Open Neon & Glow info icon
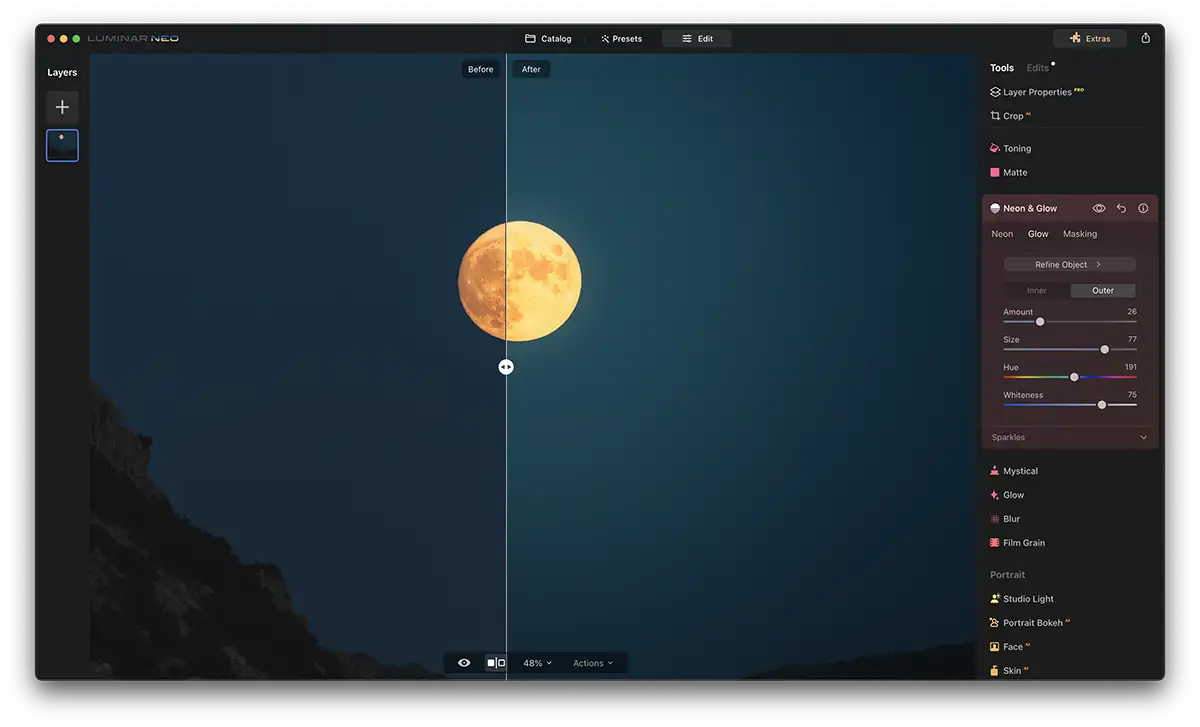1200x727 pixels. (x=1143, y=208)
